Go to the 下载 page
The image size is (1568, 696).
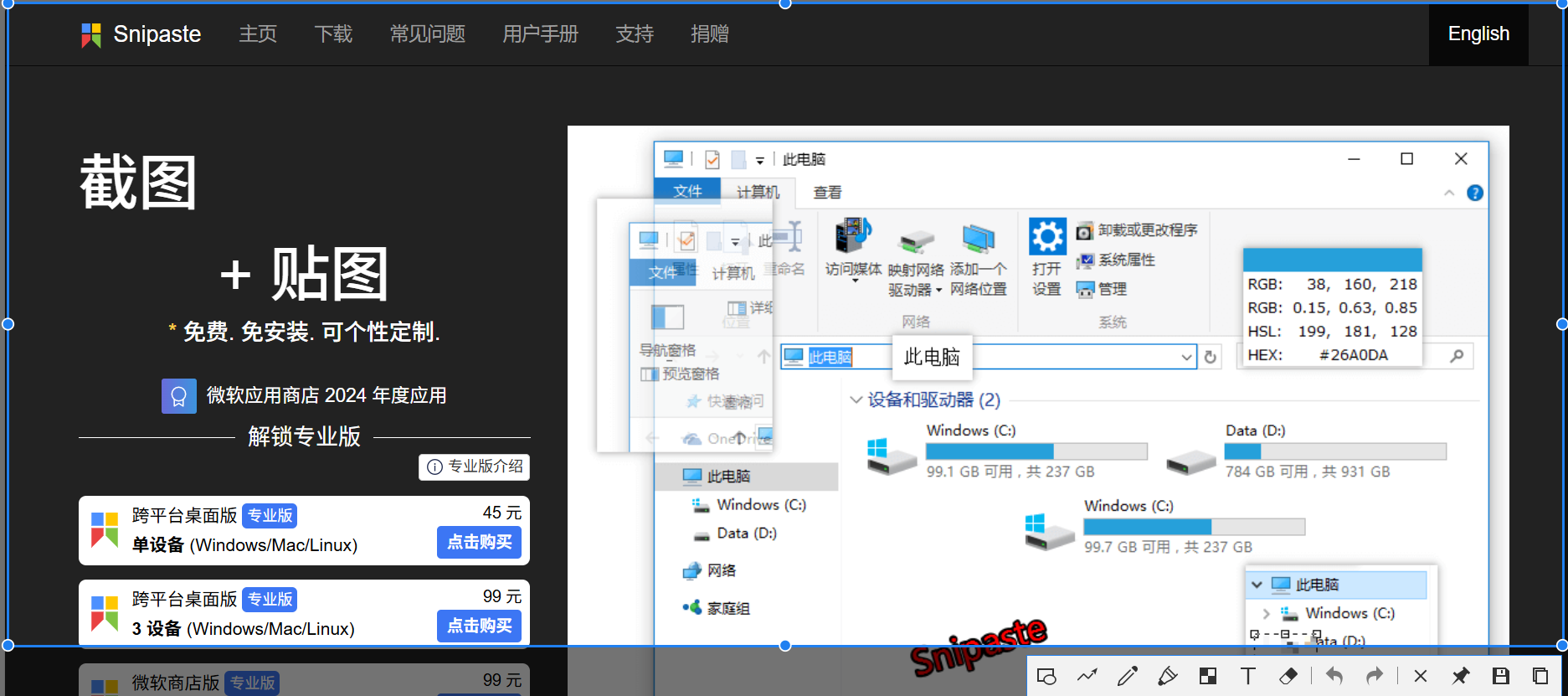333,34
